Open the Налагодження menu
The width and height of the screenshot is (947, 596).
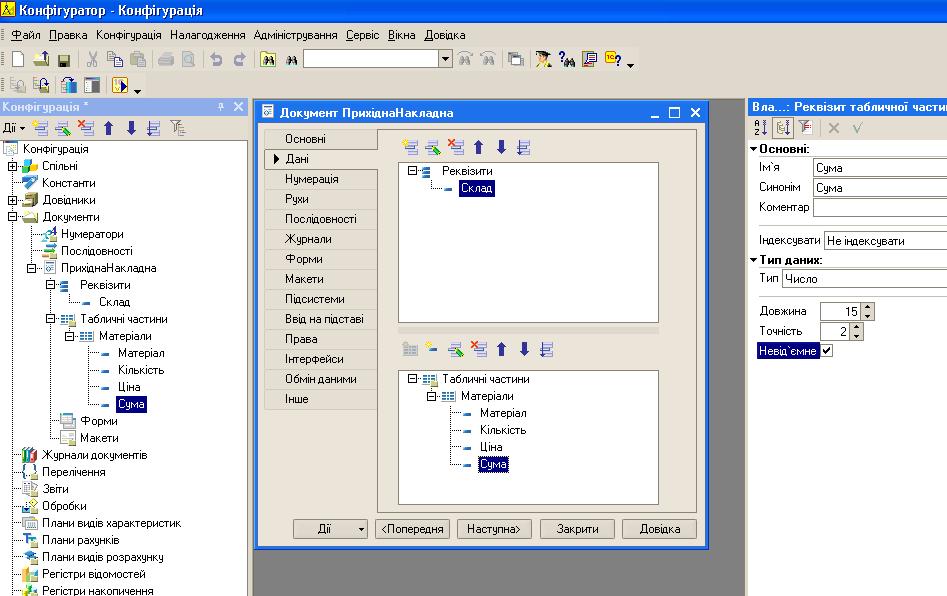[x=208, y=35]
